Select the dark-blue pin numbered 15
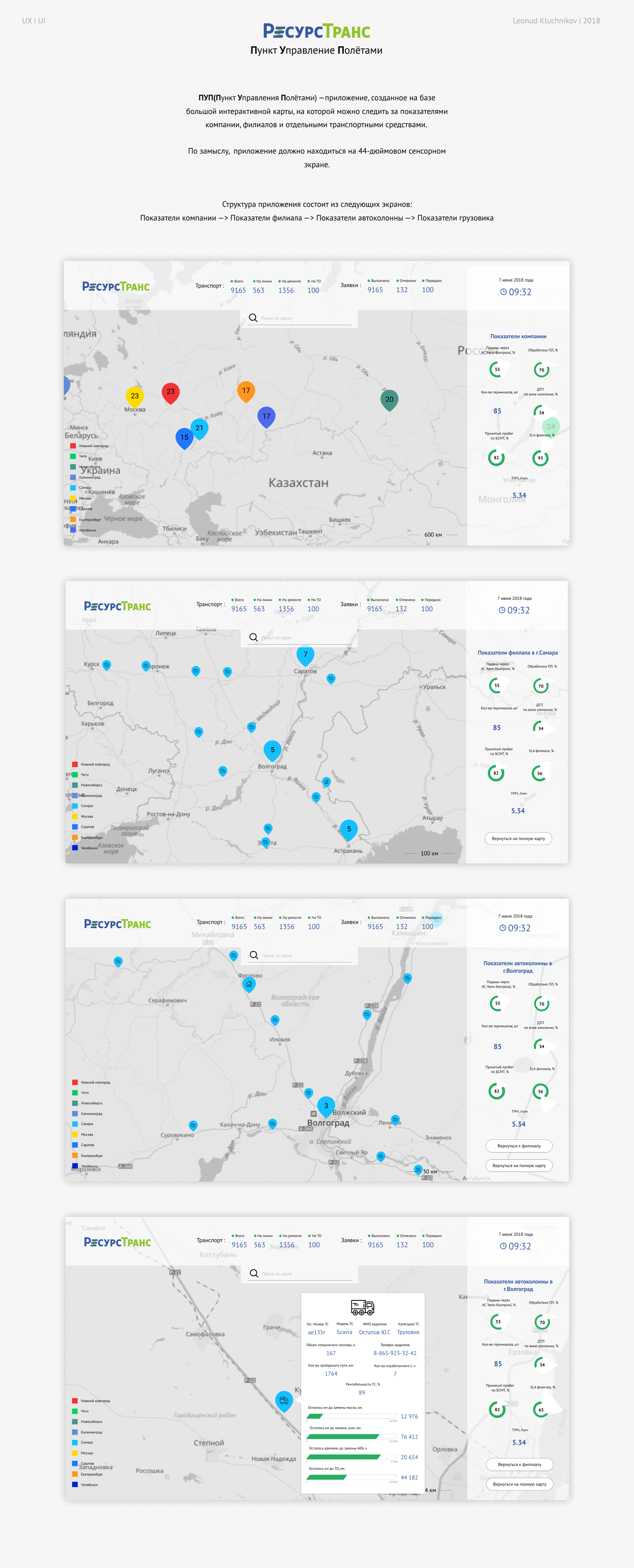Screen dimensions: 634x1568 pyautogui.click(x=184, y=437)
